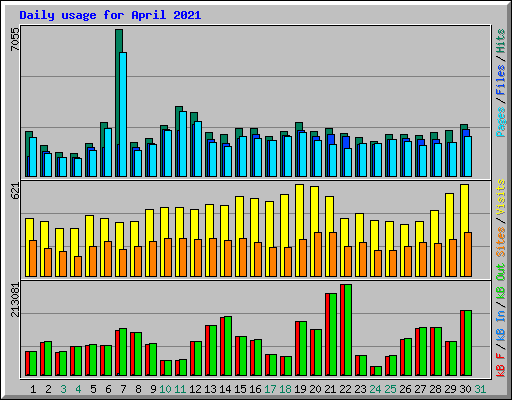The height and width of the screenshot is (400, 512).
Task: Click the day 27 x-axis label
Action: click(x=420, y=389)
